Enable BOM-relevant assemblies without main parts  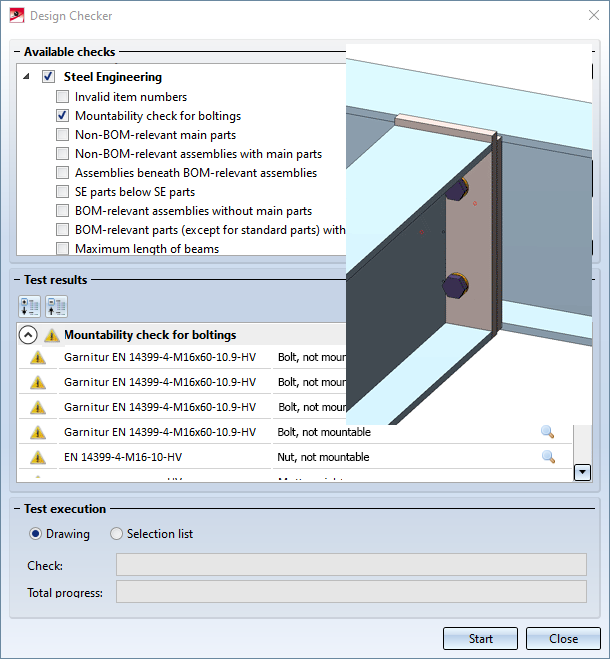[63, 211]
